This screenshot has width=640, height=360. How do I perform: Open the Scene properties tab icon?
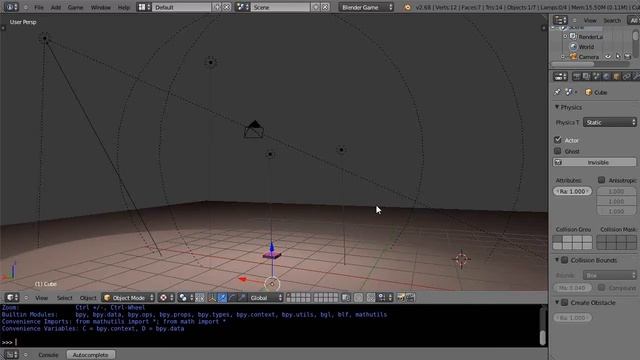(x=596, y=76)
